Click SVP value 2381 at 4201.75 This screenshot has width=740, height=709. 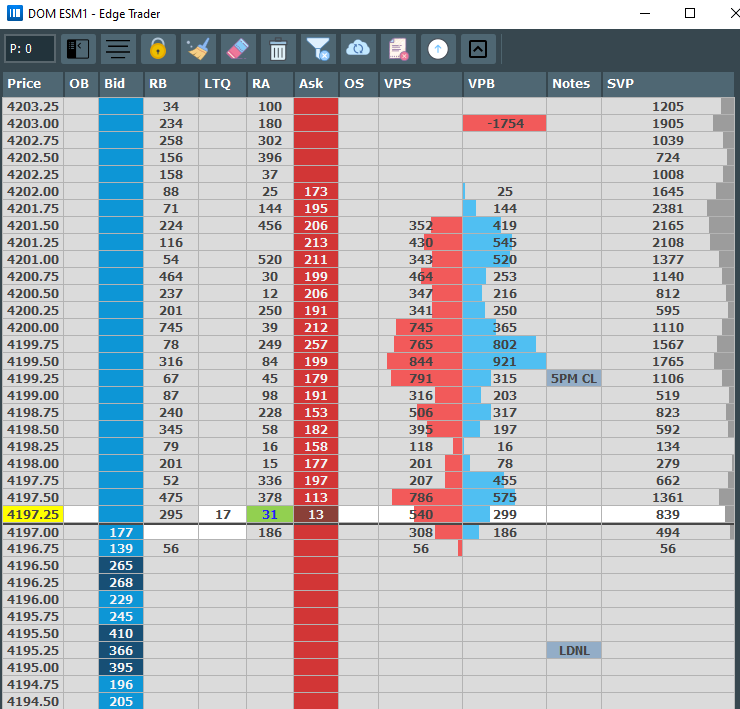click(x=667, y=208)
